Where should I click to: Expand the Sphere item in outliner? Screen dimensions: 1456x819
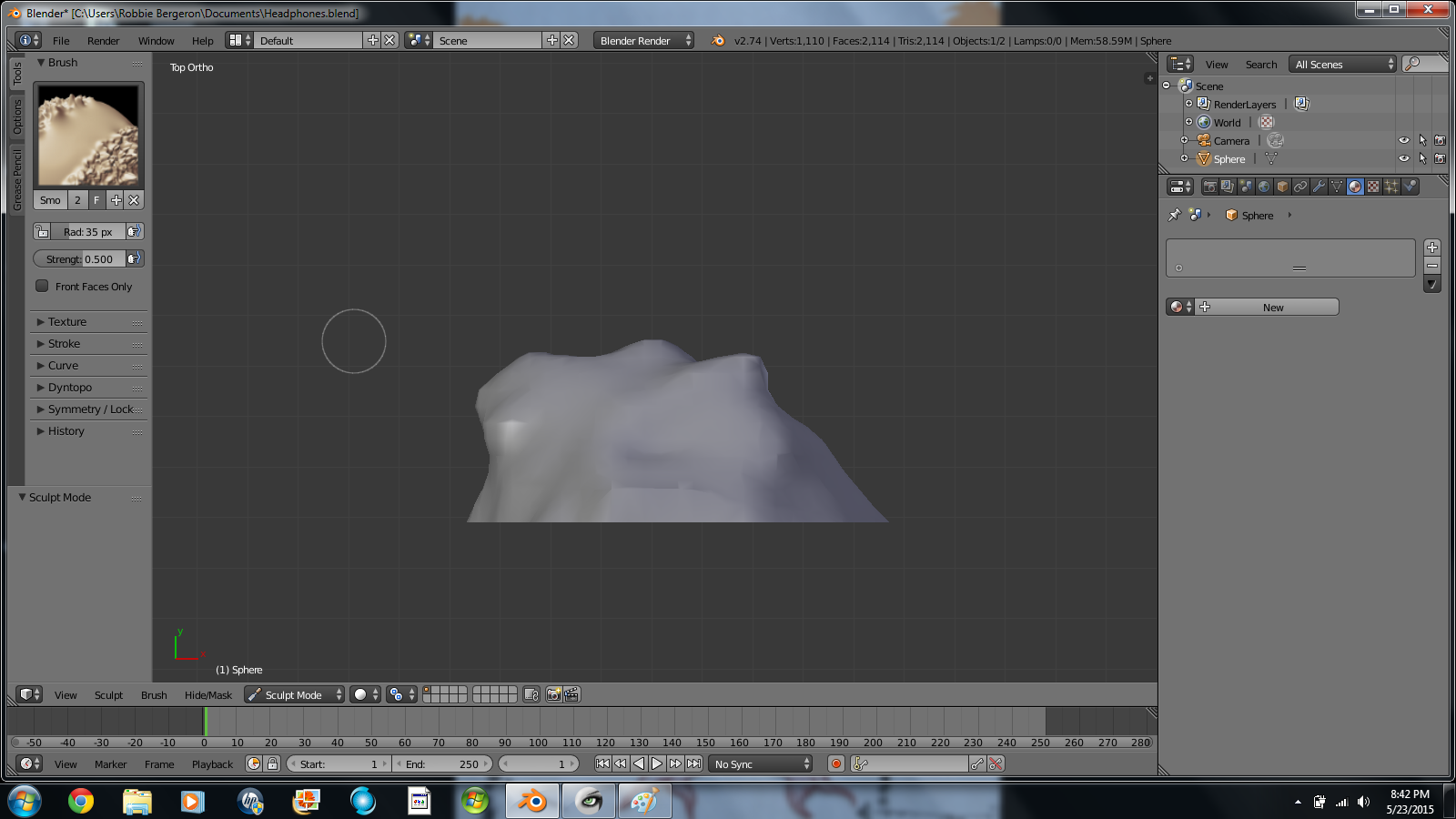point(1184,158)
